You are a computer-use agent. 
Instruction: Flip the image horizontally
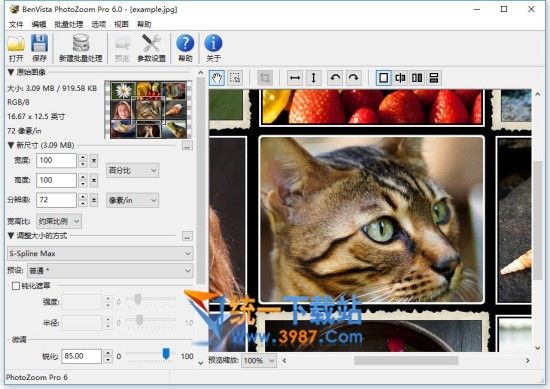tap(295, 78)
